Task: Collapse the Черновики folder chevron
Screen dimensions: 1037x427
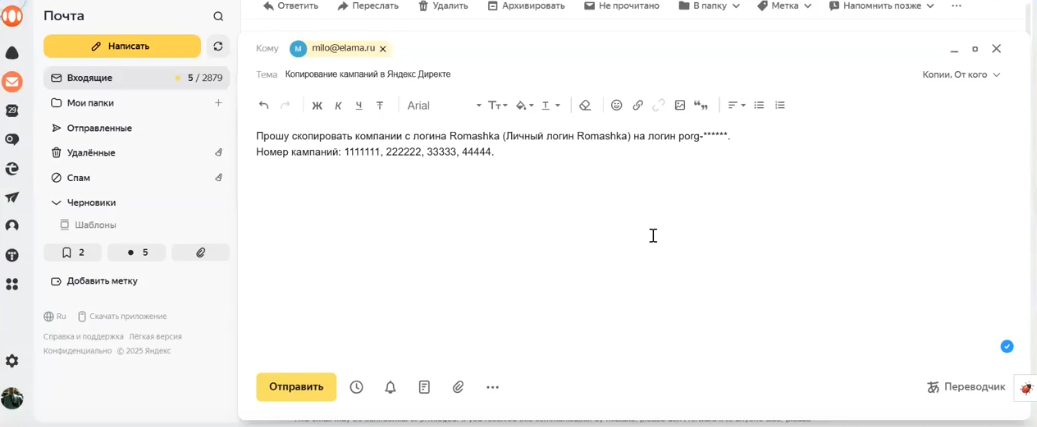Action: (56, 203)
